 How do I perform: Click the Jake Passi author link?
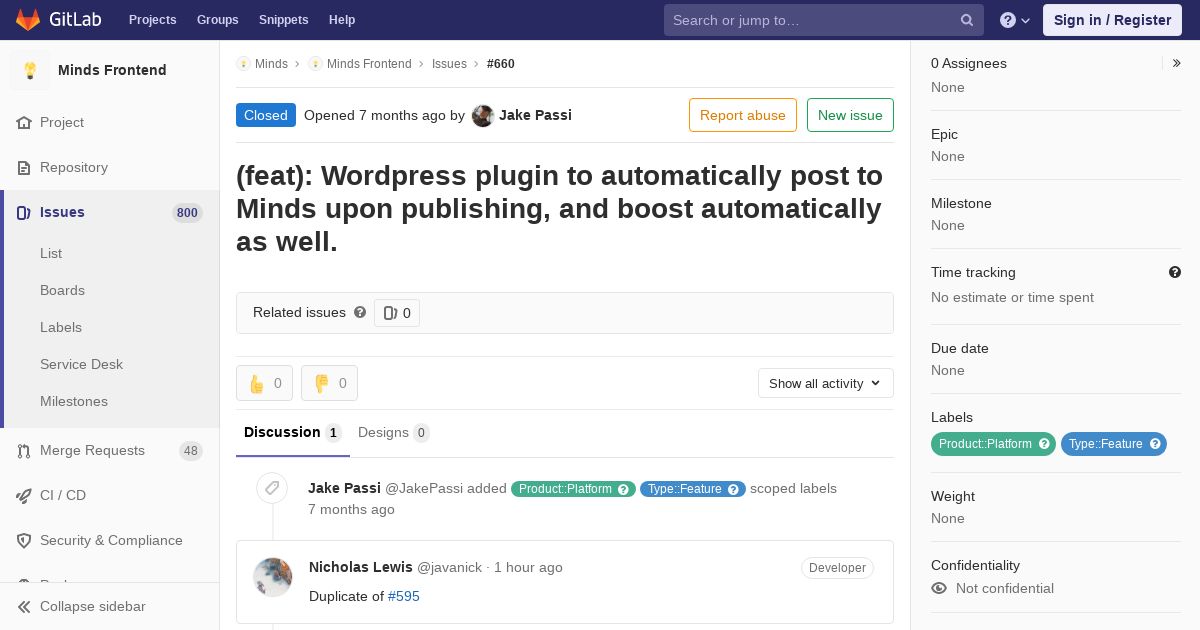[x=535, y=115]
